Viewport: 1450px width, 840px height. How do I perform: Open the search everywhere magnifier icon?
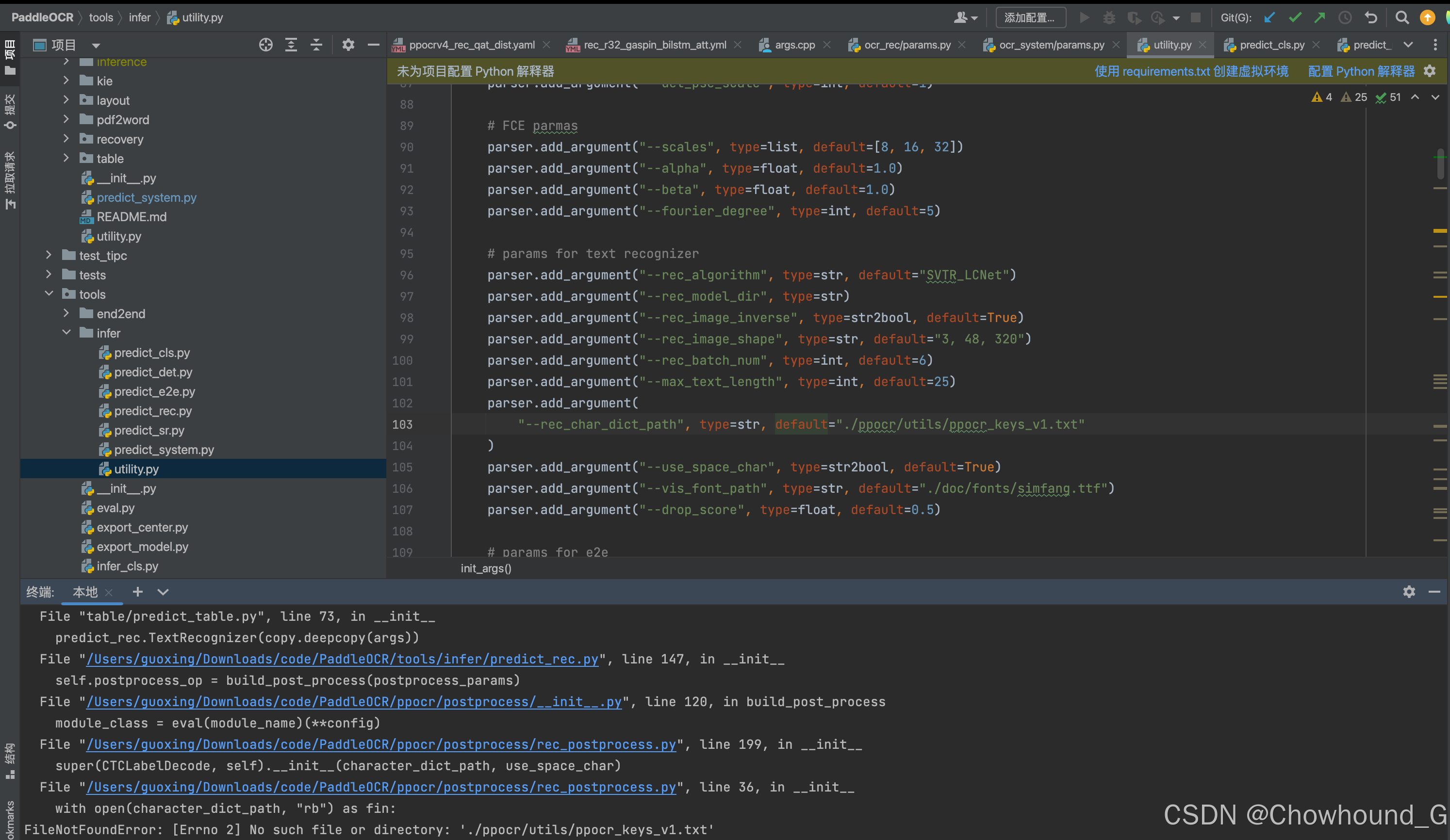click(1401, 17)
